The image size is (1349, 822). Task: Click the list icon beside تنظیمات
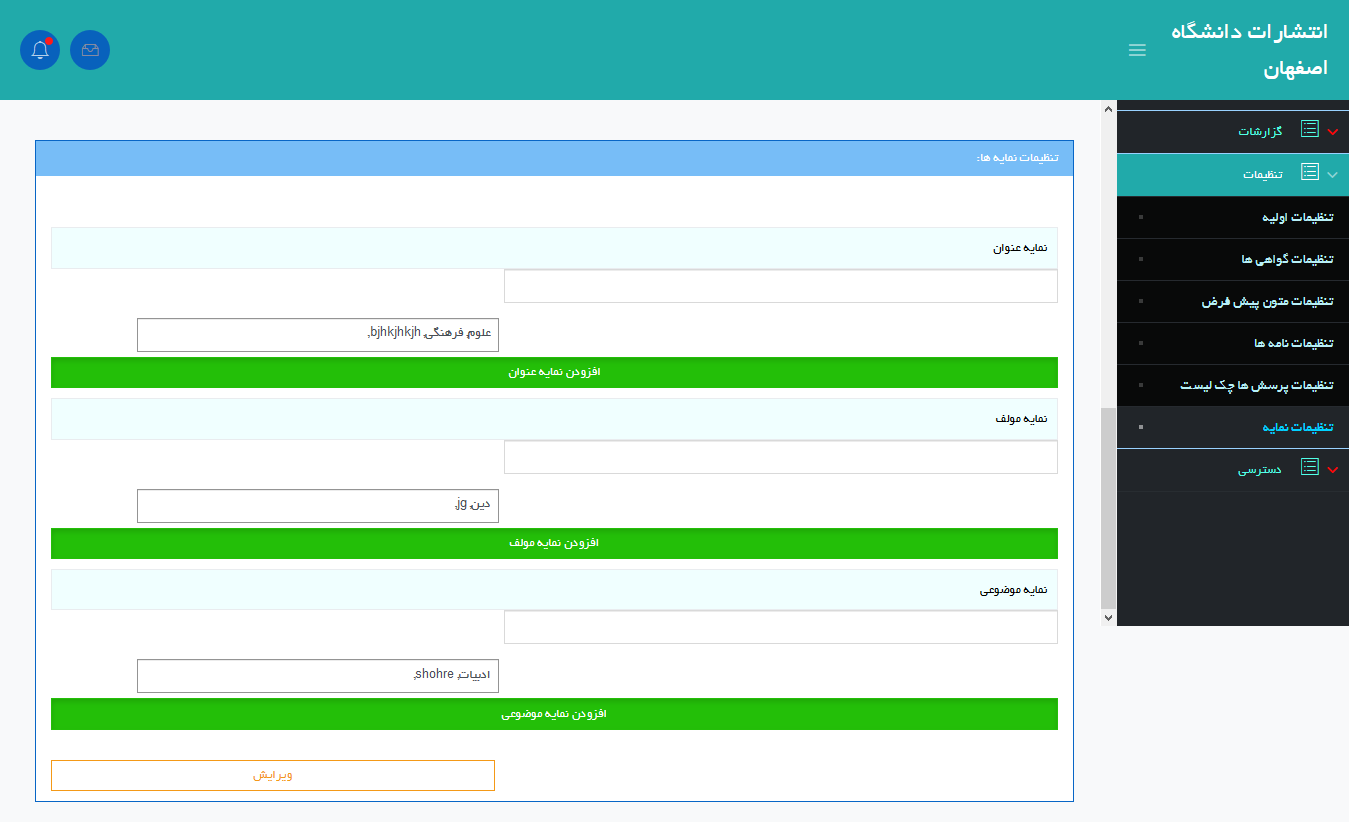coord(1309,173)
